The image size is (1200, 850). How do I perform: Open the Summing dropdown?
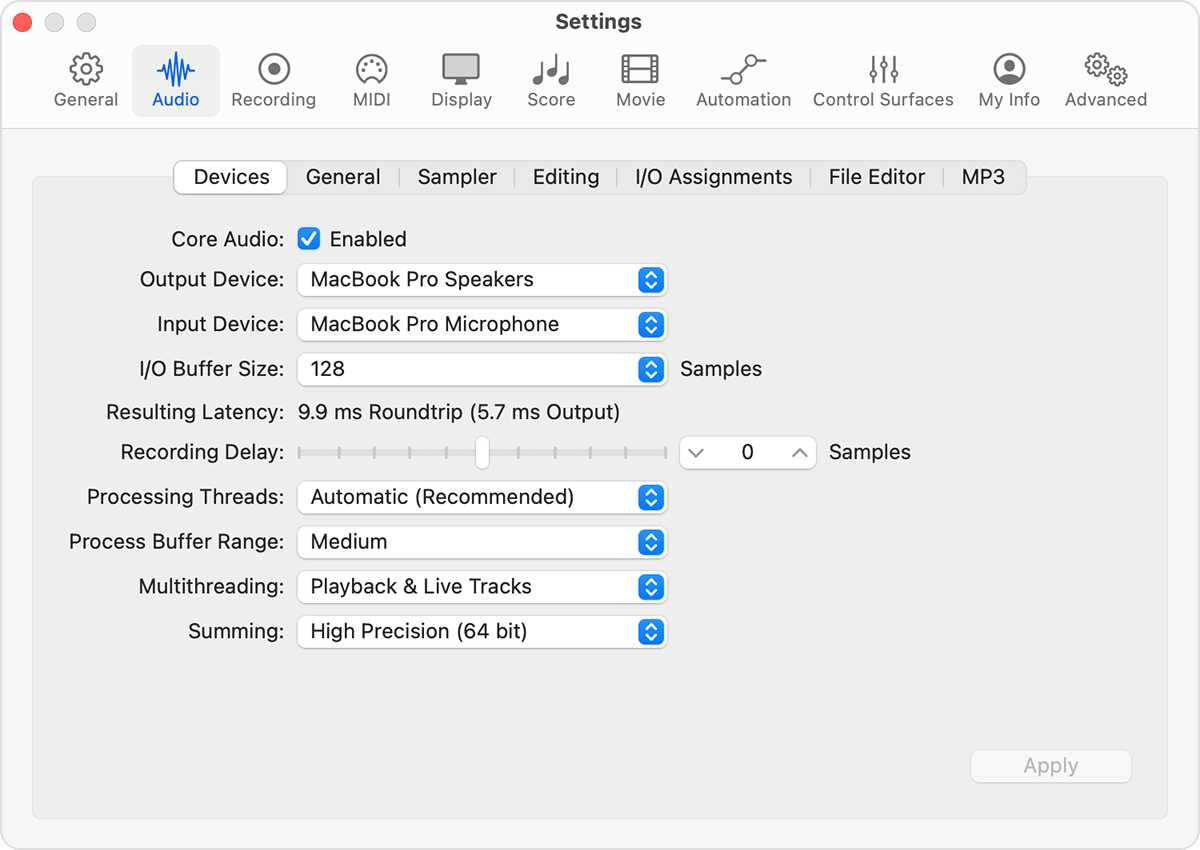coord(482,631)
